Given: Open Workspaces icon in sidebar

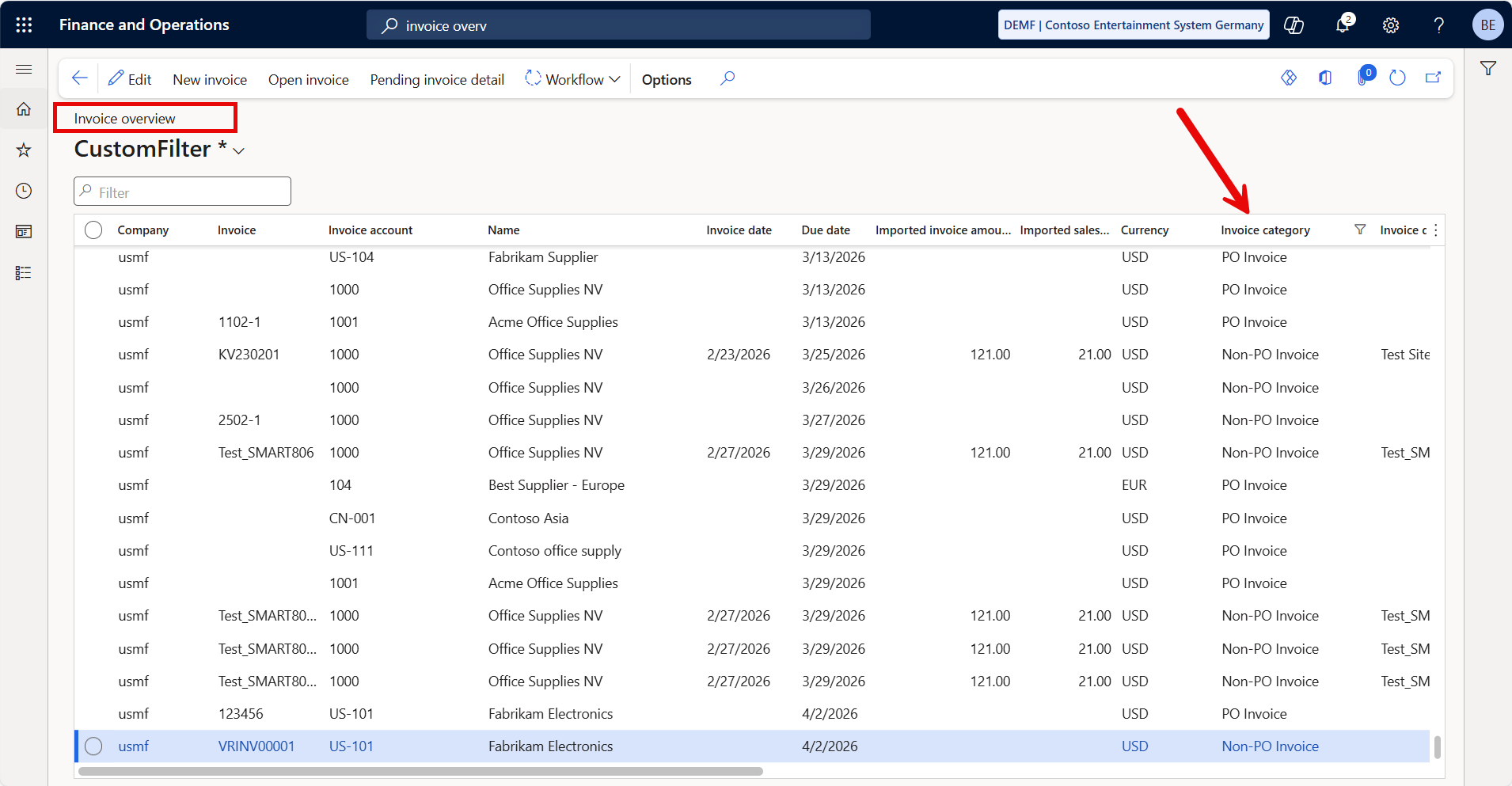Looking at the screenshot, I should click(24, 232).
